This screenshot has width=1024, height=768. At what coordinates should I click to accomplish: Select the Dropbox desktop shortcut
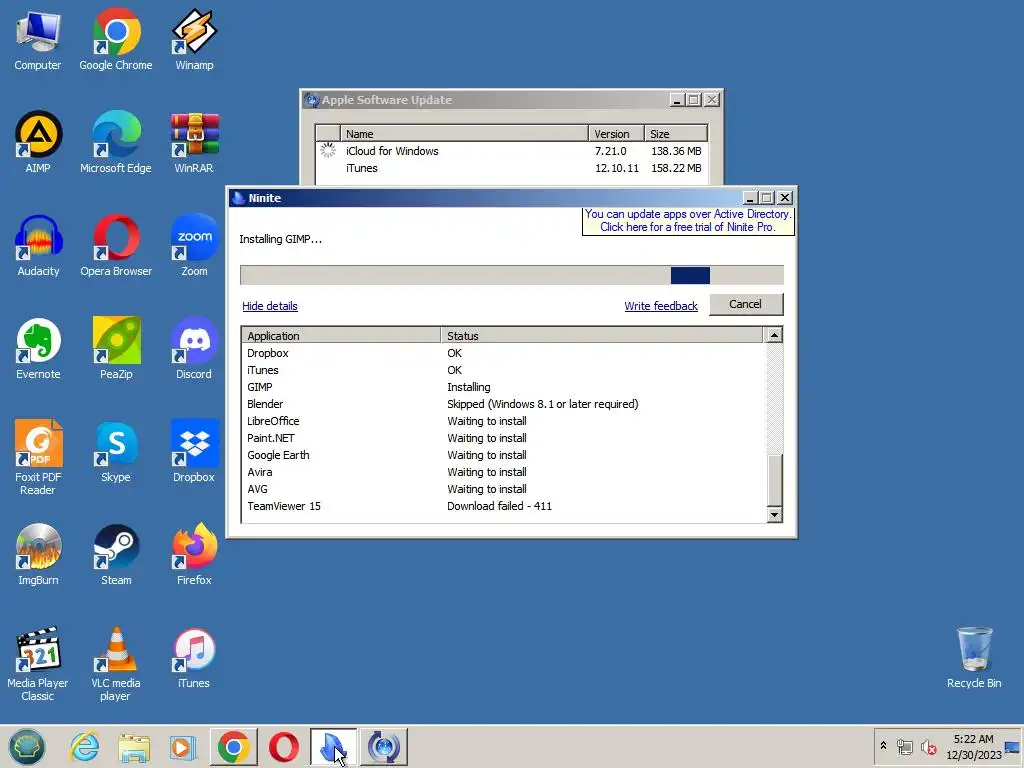click(x=194, y=452)
